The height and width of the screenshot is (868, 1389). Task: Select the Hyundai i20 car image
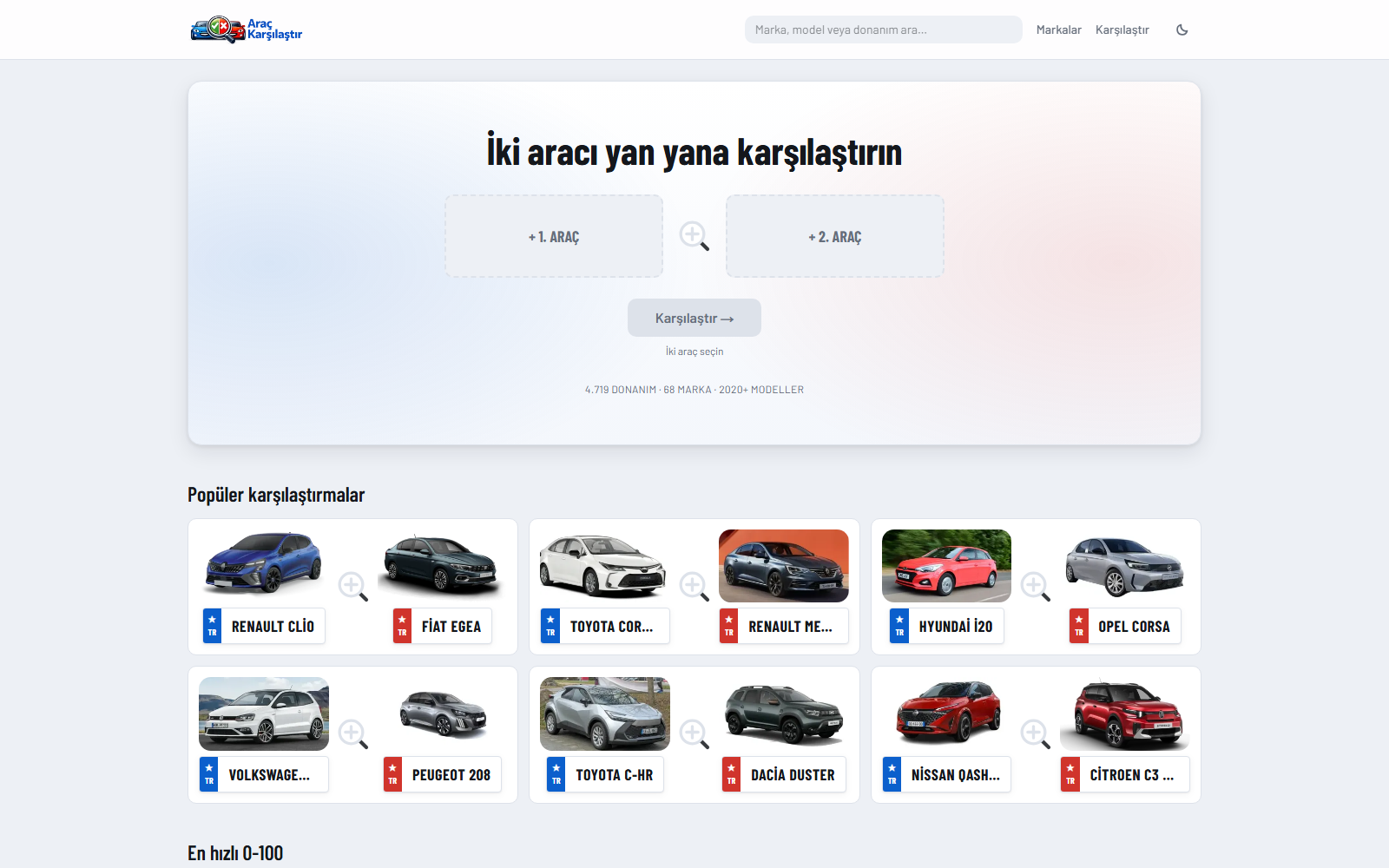tap(946, 565)
